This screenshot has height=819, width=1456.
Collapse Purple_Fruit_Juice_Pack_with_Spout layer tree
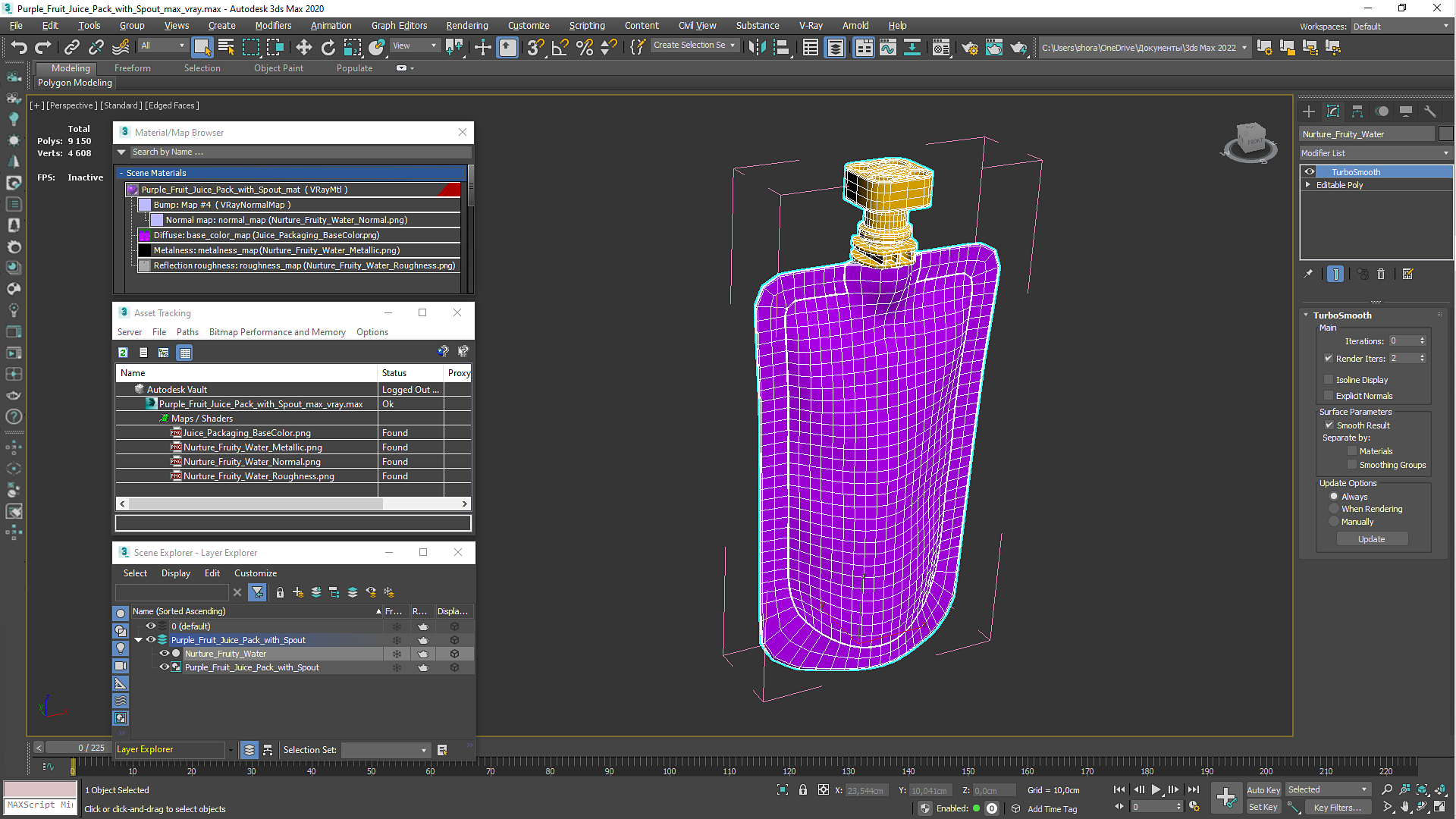(x=139, y=640)
